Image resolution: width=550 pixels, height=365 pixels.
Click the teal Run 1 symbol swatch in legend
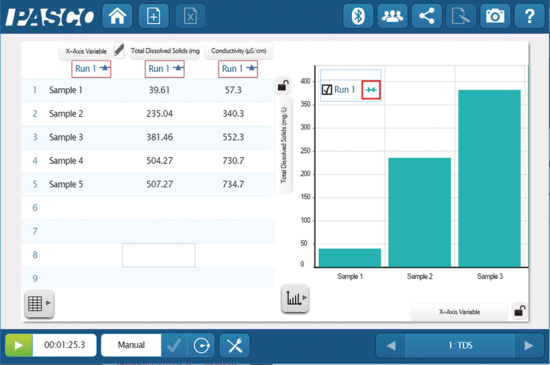point(371,90)
